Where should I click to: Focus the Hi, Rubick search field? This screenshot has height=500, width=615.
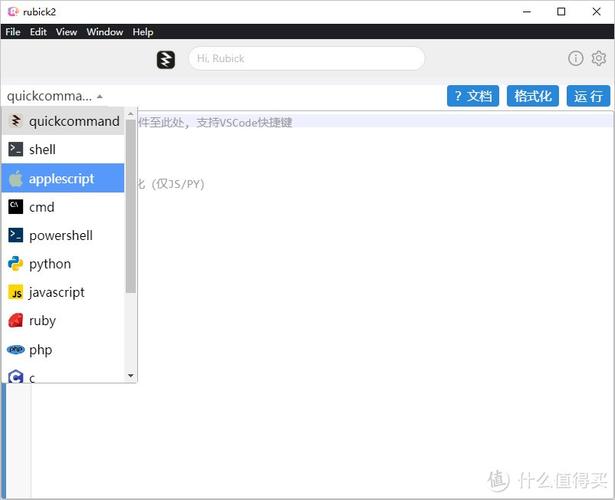coord(306,58)
